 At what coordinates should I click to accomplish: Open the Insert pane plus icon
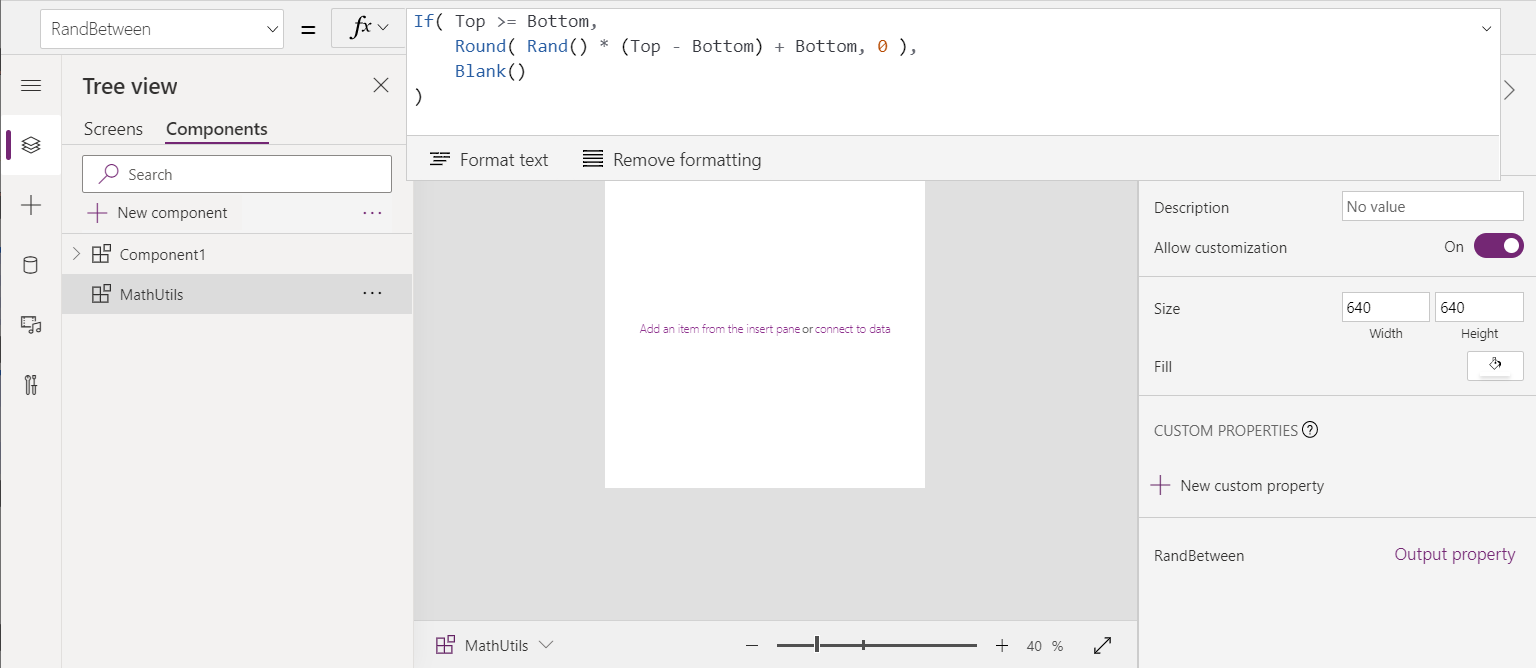tap(31, 205)
